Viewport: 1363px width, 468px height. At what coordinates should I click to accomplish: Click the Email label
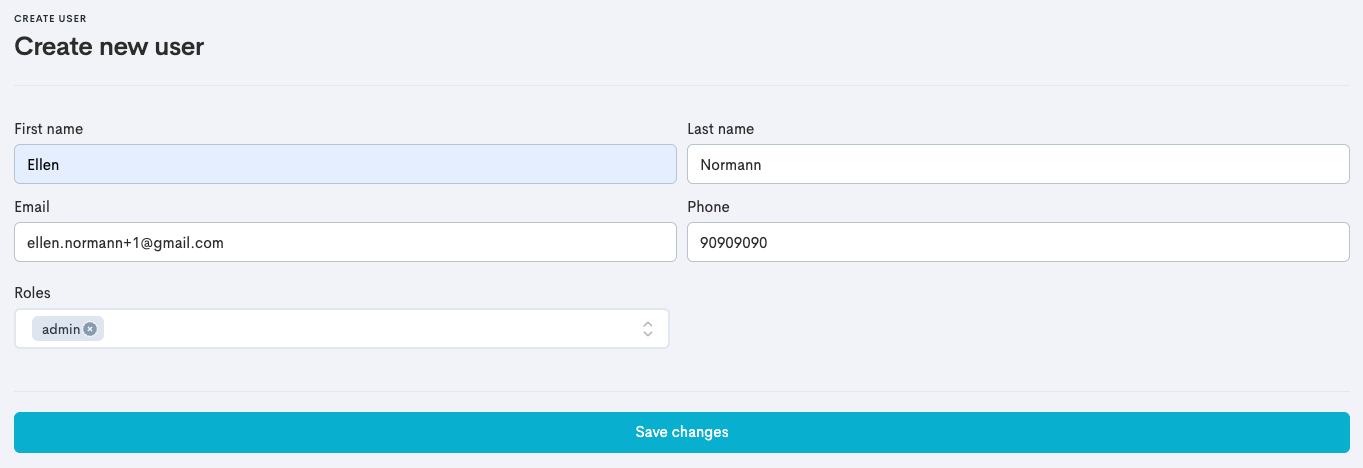coord(32,207)
